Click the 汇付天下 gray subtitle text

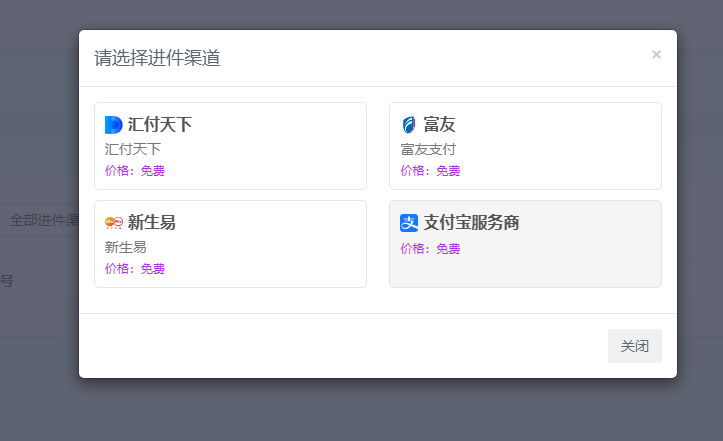coord(133,149)
